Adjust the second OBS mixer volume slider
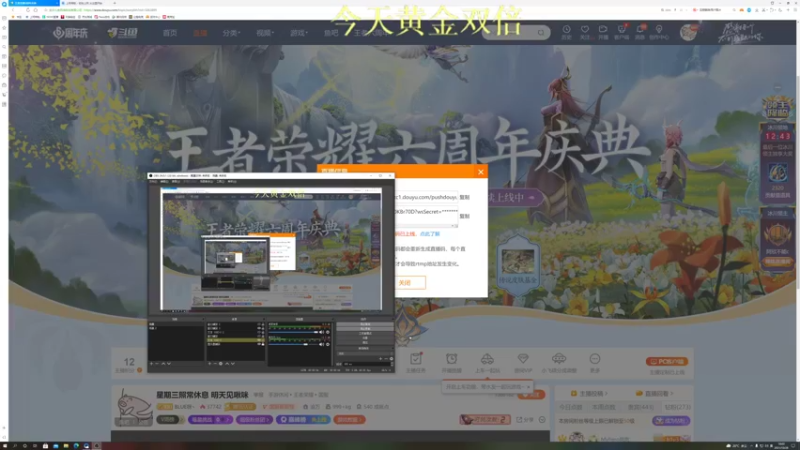This screenshot has width=800, height=450. pyautogui.click(x=293, y=344)
